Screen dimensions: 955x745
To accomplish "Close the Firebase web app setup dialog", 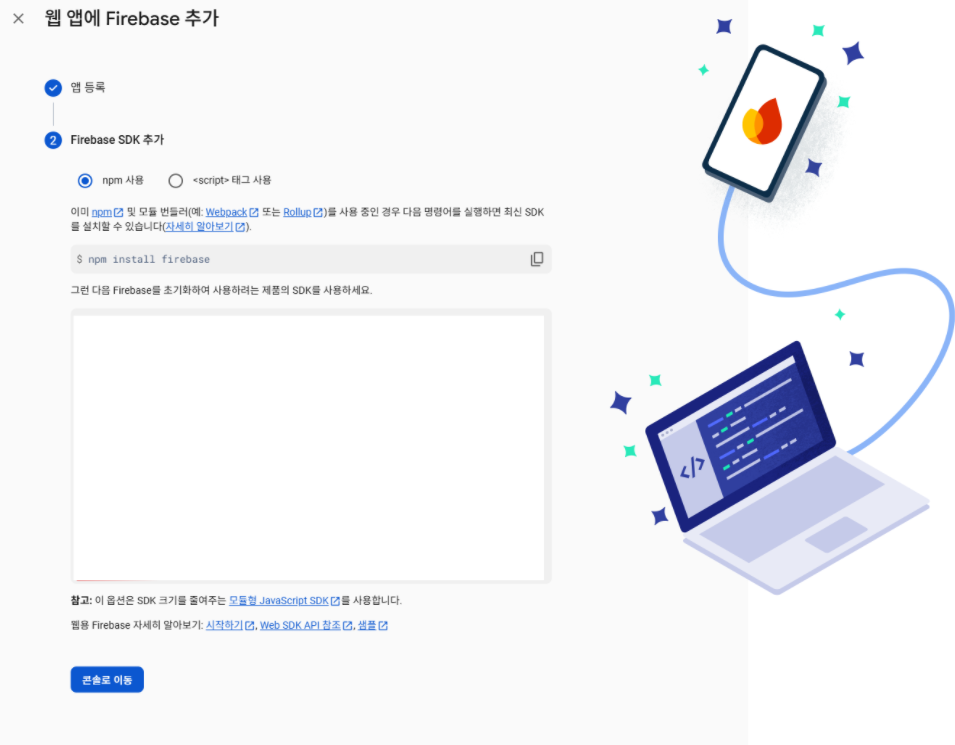I will pos(19,19).
